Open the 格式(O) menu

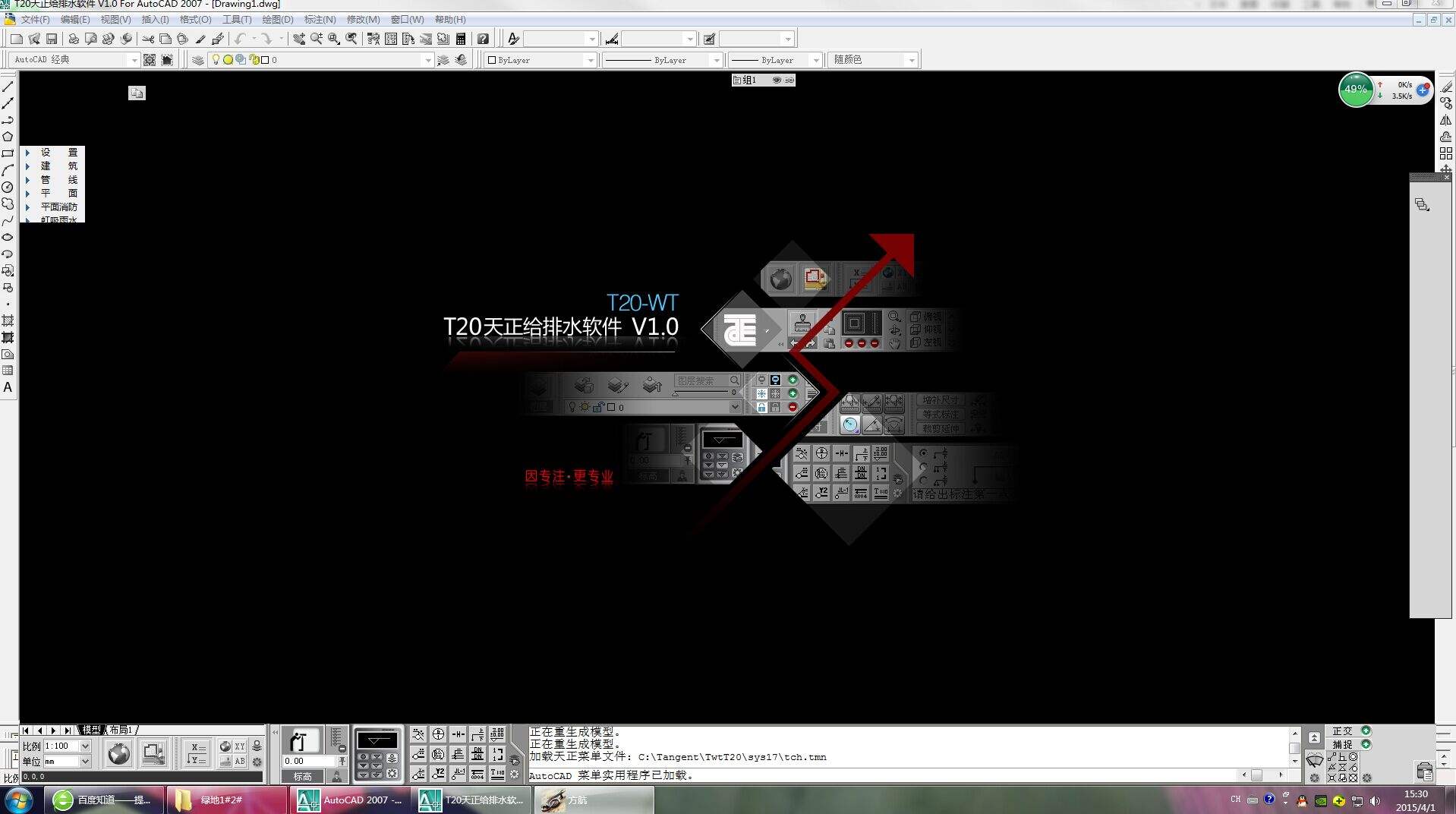tap(195, 20)
